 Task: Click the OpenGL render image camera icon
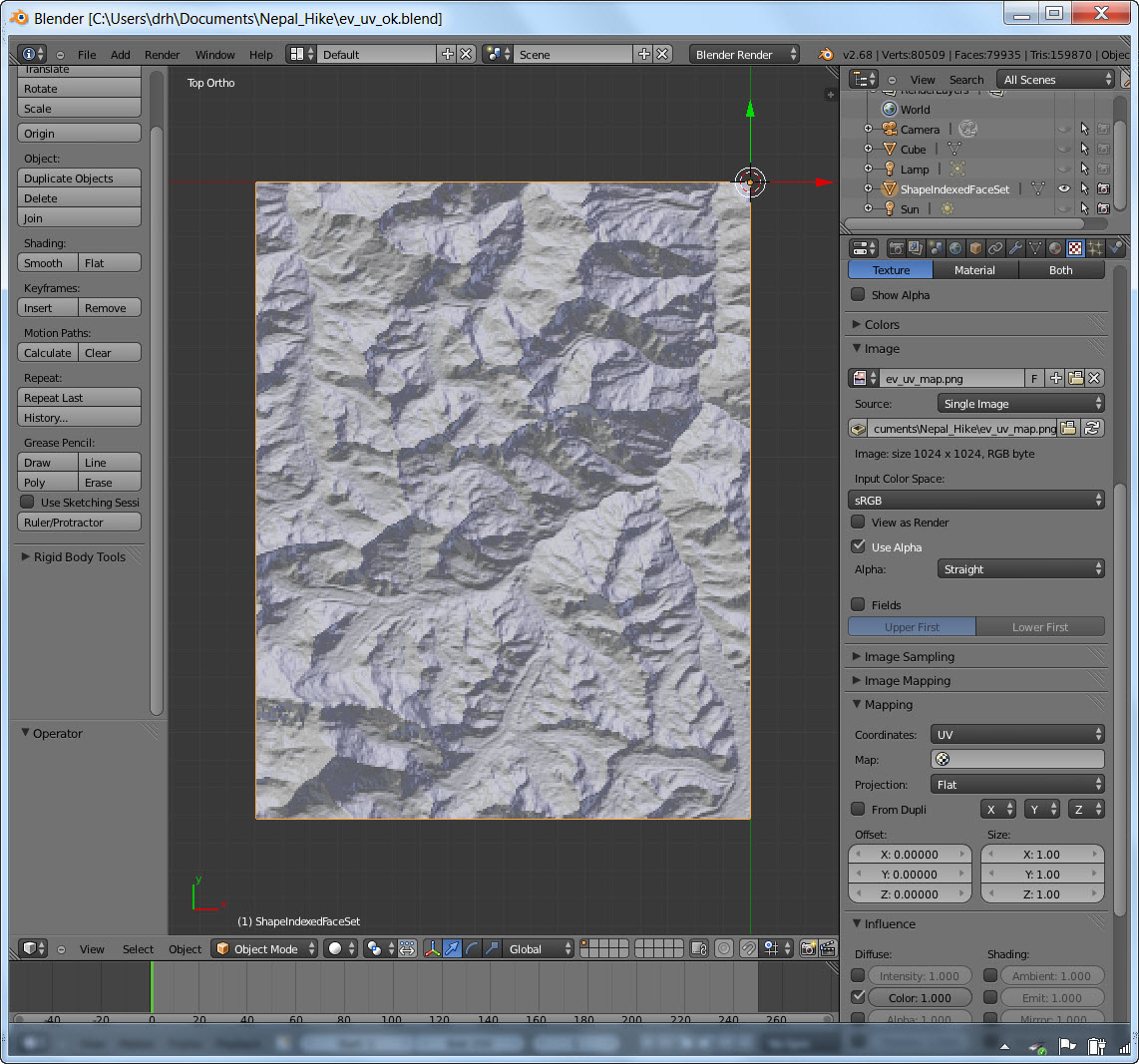coord(808,949)
